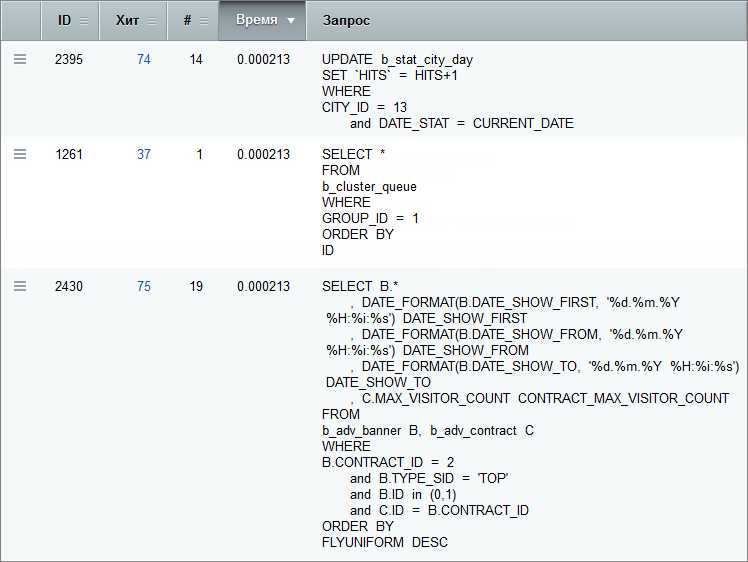The width and height of the screenshot is (748, 562).
Task: Click the grip icon next to # header
Action: click(204, 21)
